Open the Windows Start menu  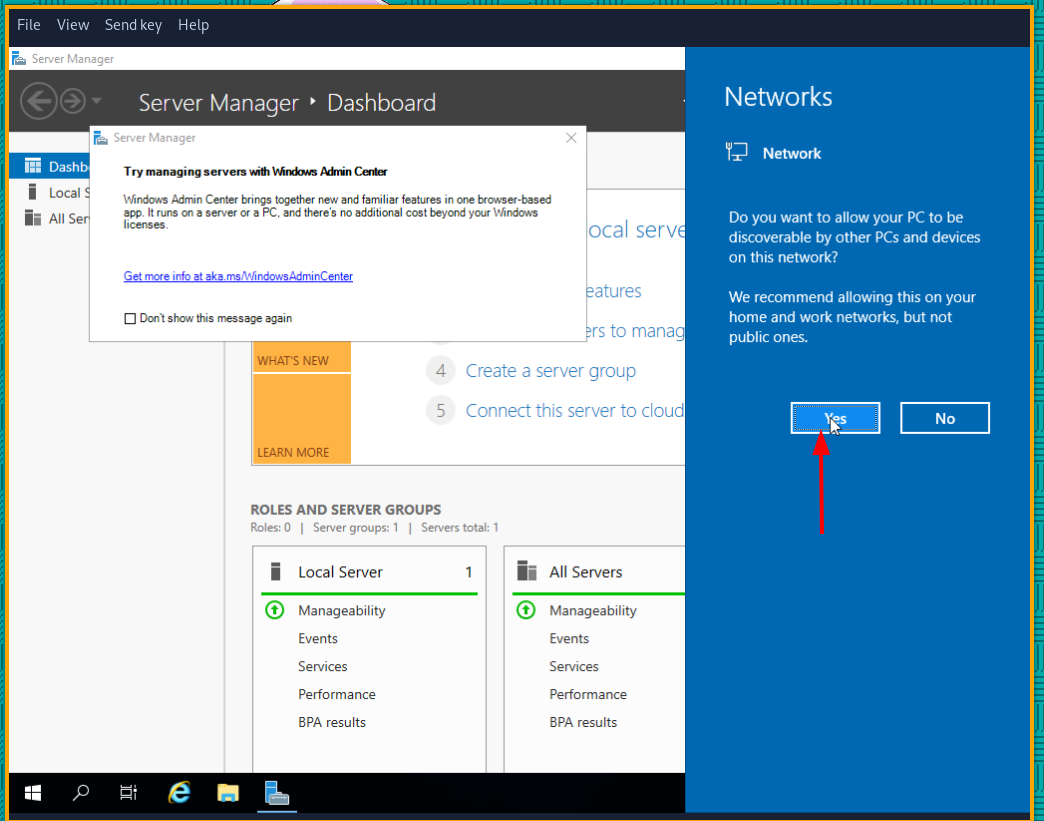point(33,793)
